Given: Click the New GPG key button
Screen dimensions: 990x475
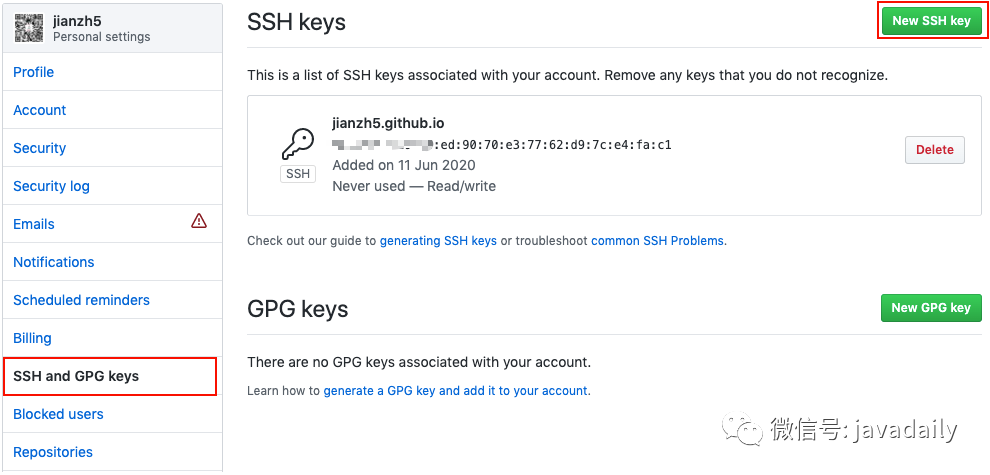Looking at the screenshot, I should click(931, 308).
